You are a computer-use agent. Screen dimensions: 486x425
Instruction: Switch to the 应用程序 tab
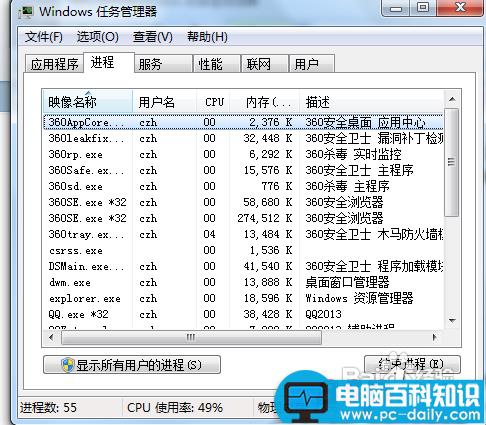tap(54, 64)
